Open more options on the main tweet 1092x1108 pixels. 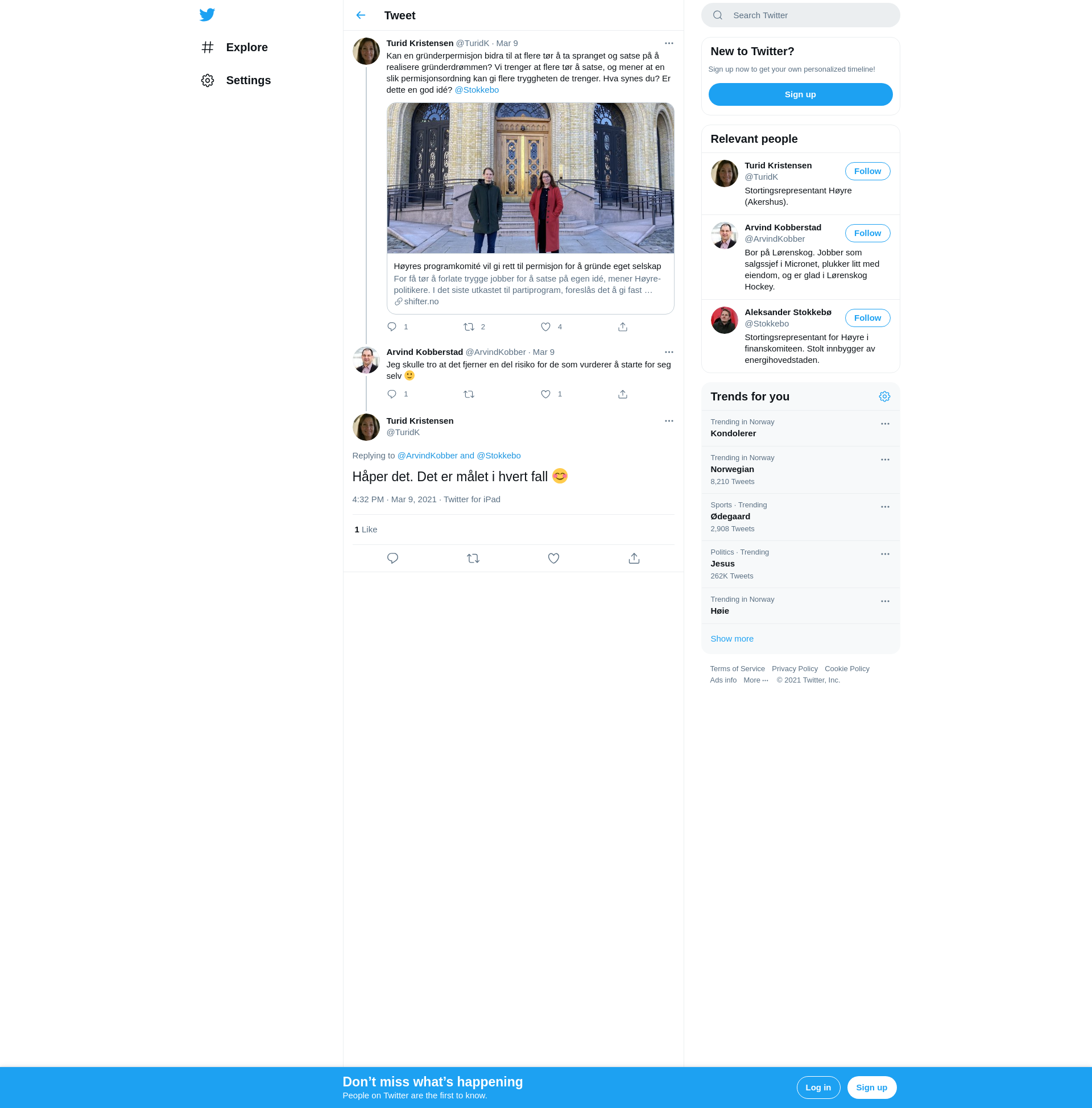tap(669, 421)
